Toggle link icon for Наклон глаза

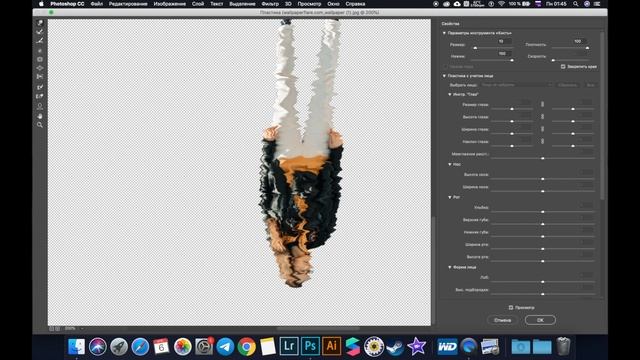(x=542, y=141)
